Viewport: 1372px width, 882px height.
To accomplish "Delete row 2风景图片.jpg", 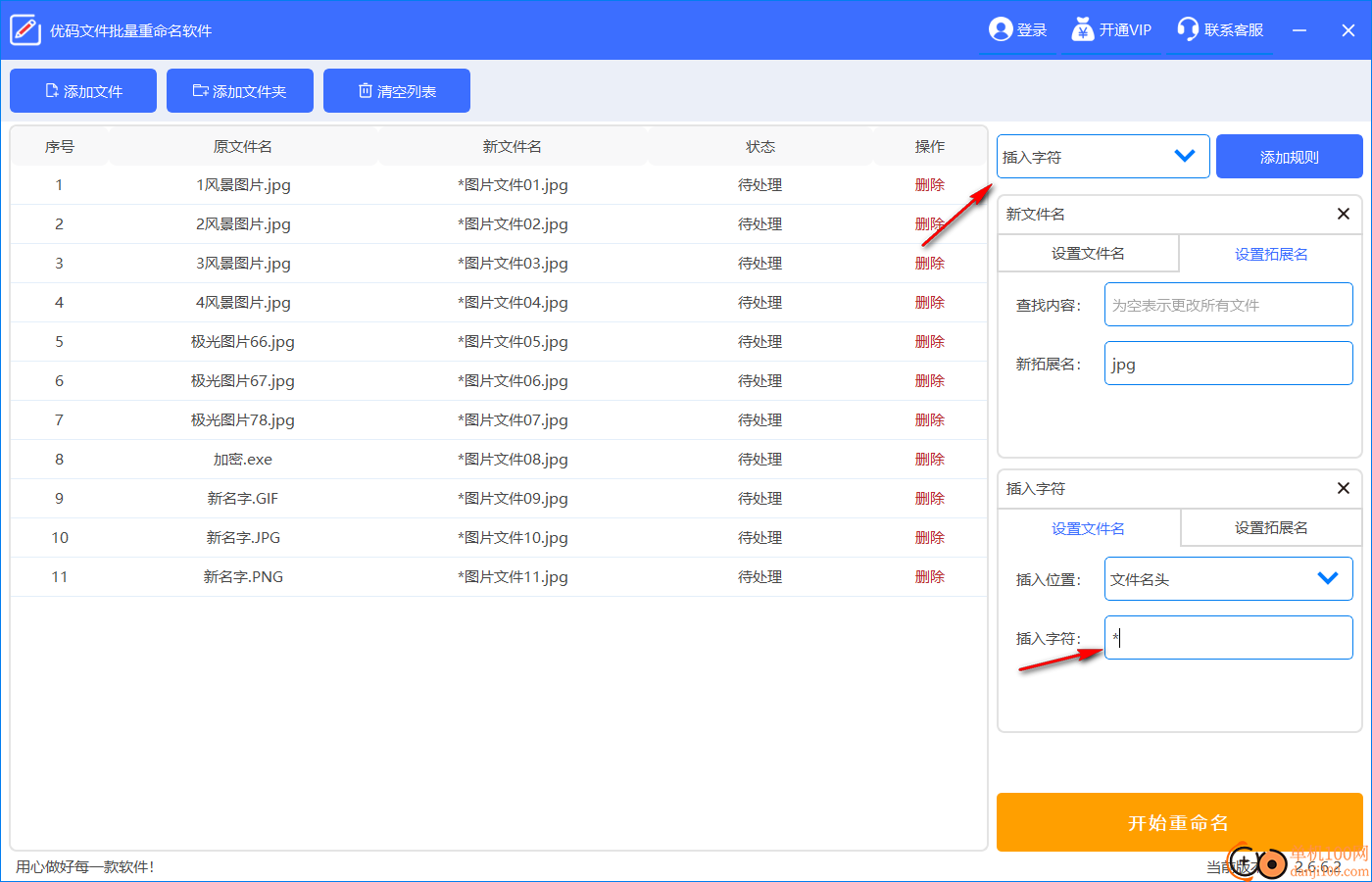I will click(930, 224).
